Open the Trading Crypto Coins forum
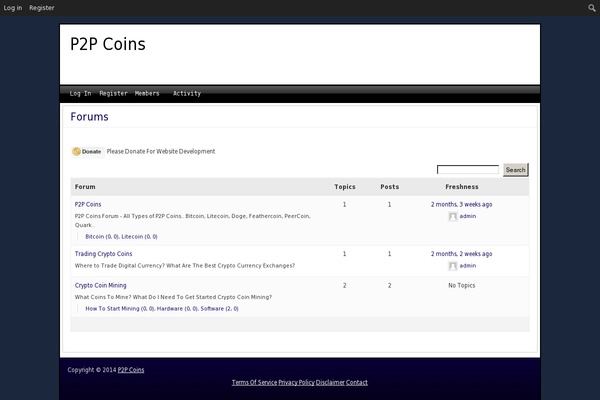This screenshot has width=600, height=400. [103, 254]
